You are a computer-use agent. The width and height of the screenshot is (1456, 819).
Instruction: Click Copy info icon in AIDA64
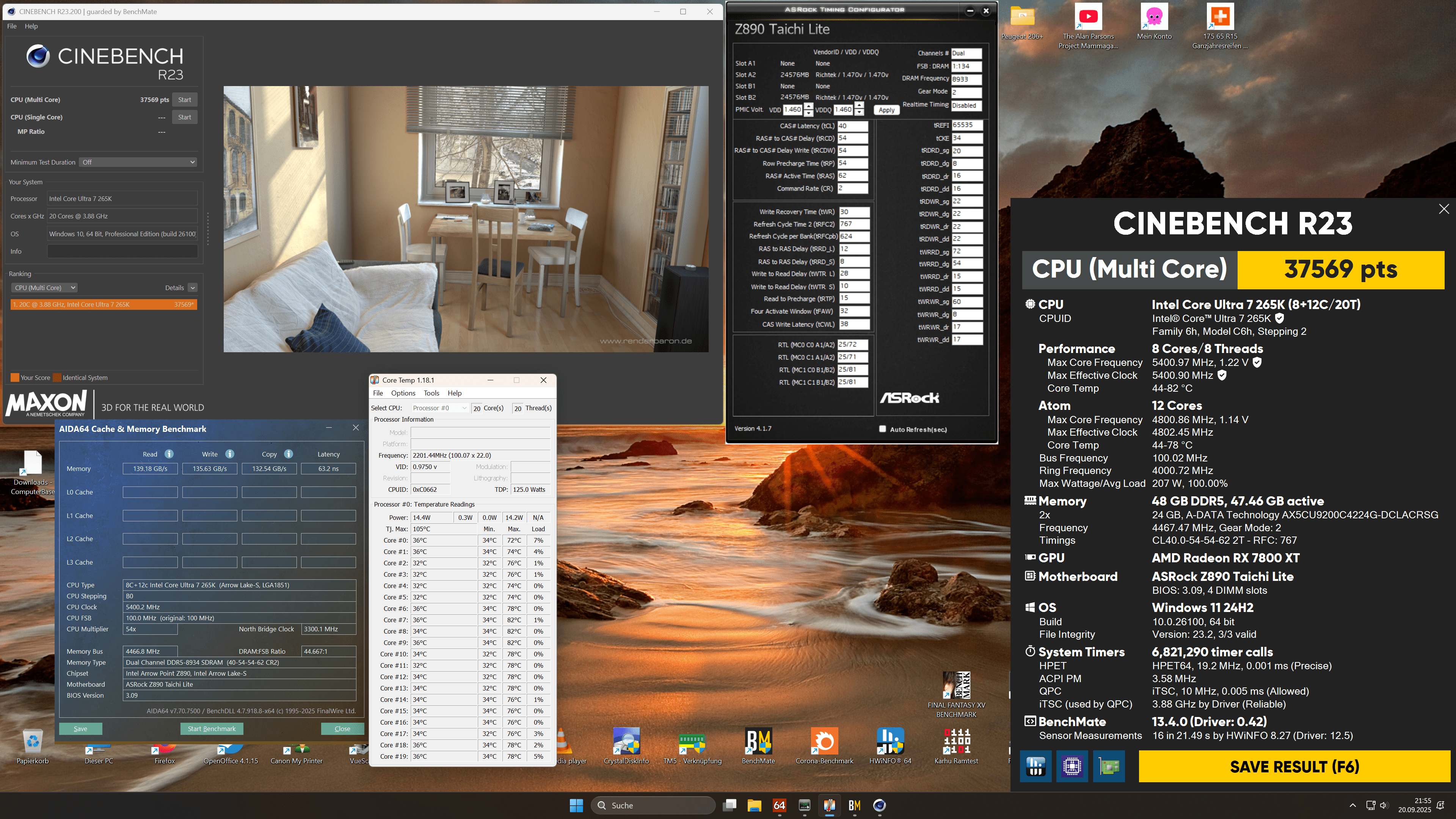(x=288, y=454)
